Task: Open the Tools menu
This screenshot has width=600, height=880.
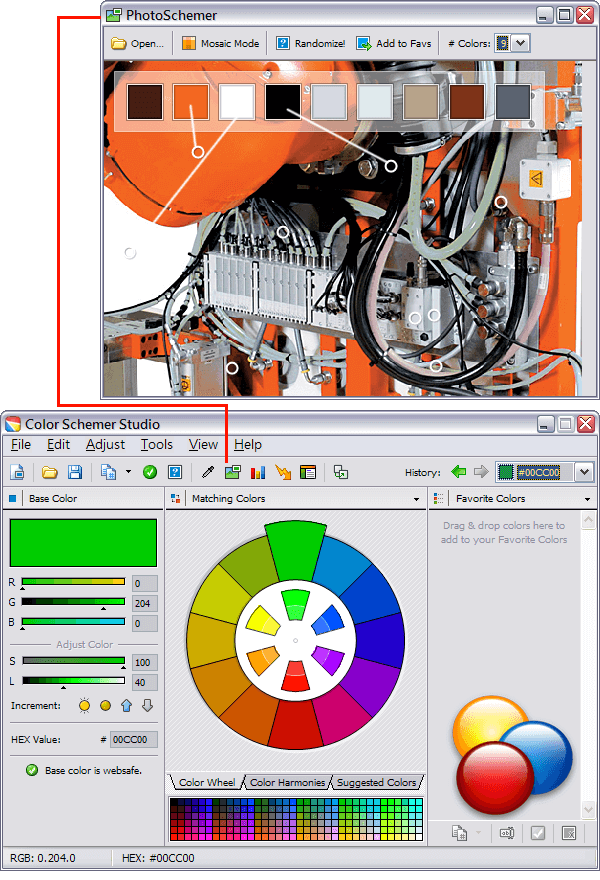Action: tap(157, 444)
